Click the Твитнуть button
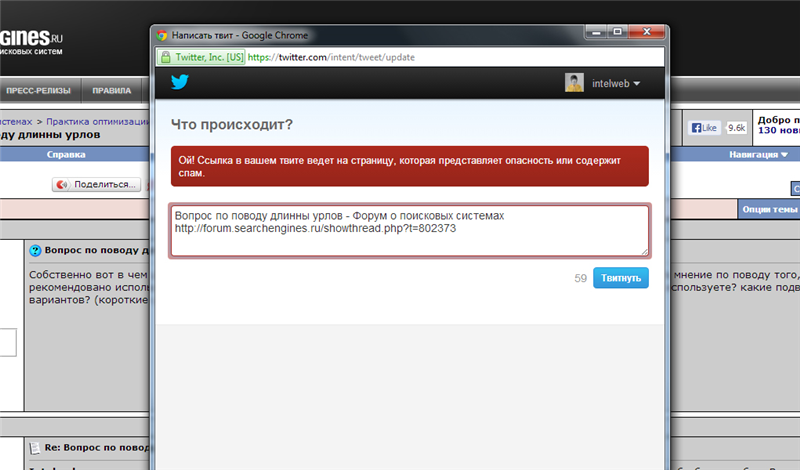This screenshot has width=800, height=470. [620, 278]
